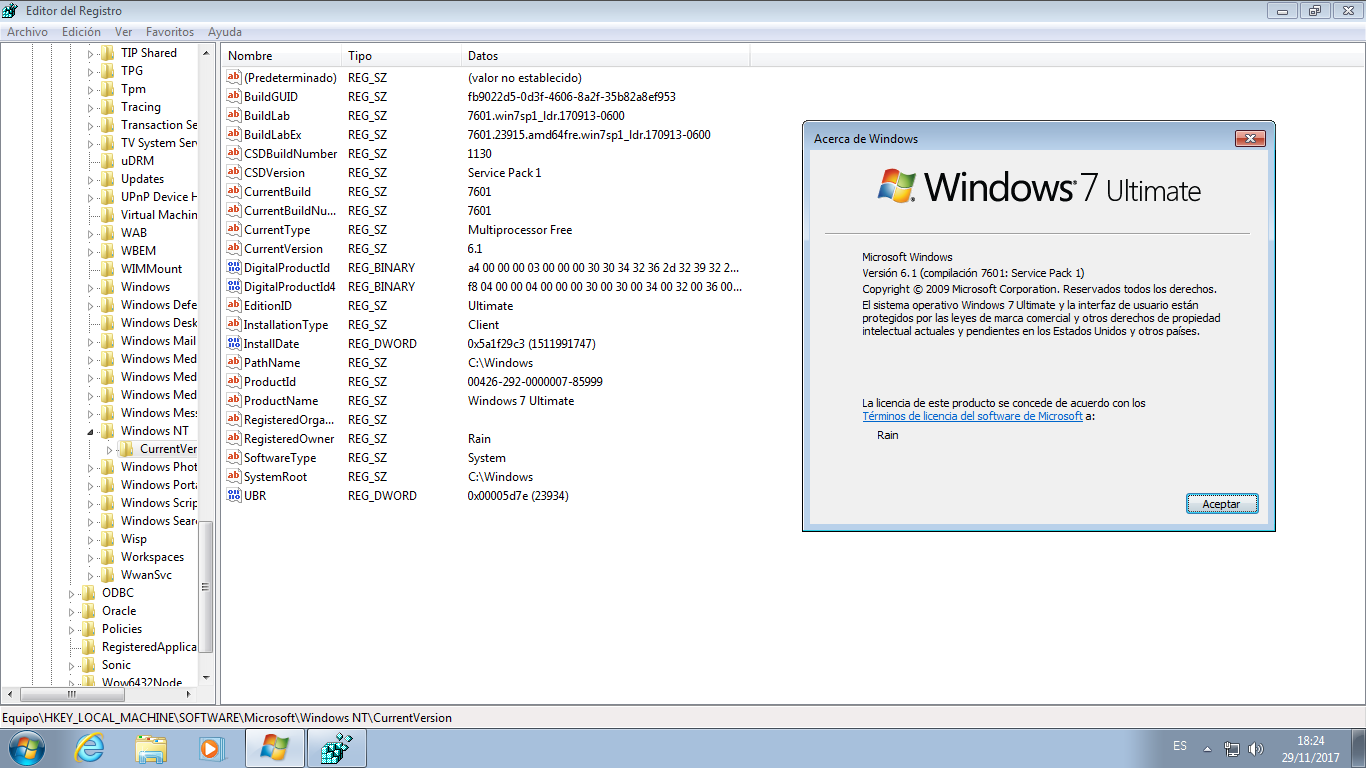Screen dimensions: 1366x768
Task: Select the WBEM folder icon
Action: [x=107, y=251]
